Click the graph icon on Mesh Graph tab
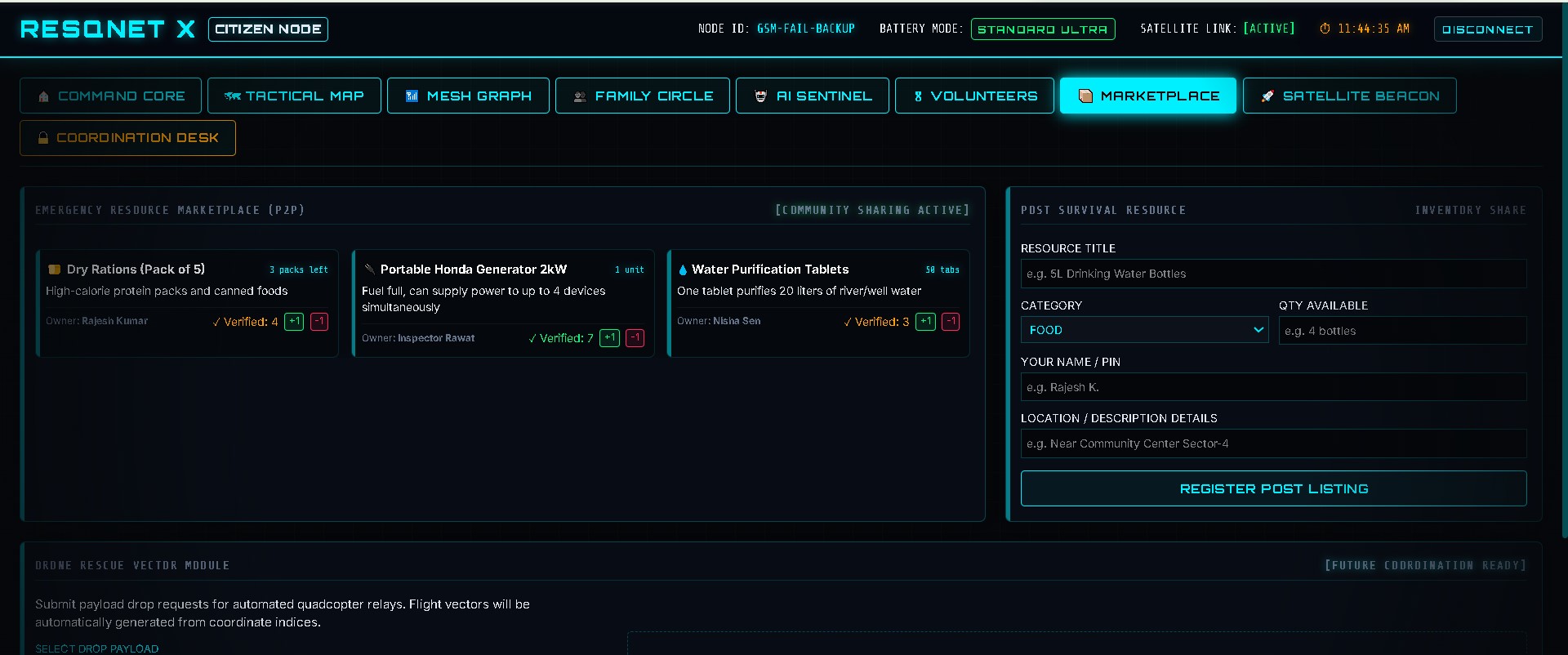The image size is (1568, 655). click(412, 96)
